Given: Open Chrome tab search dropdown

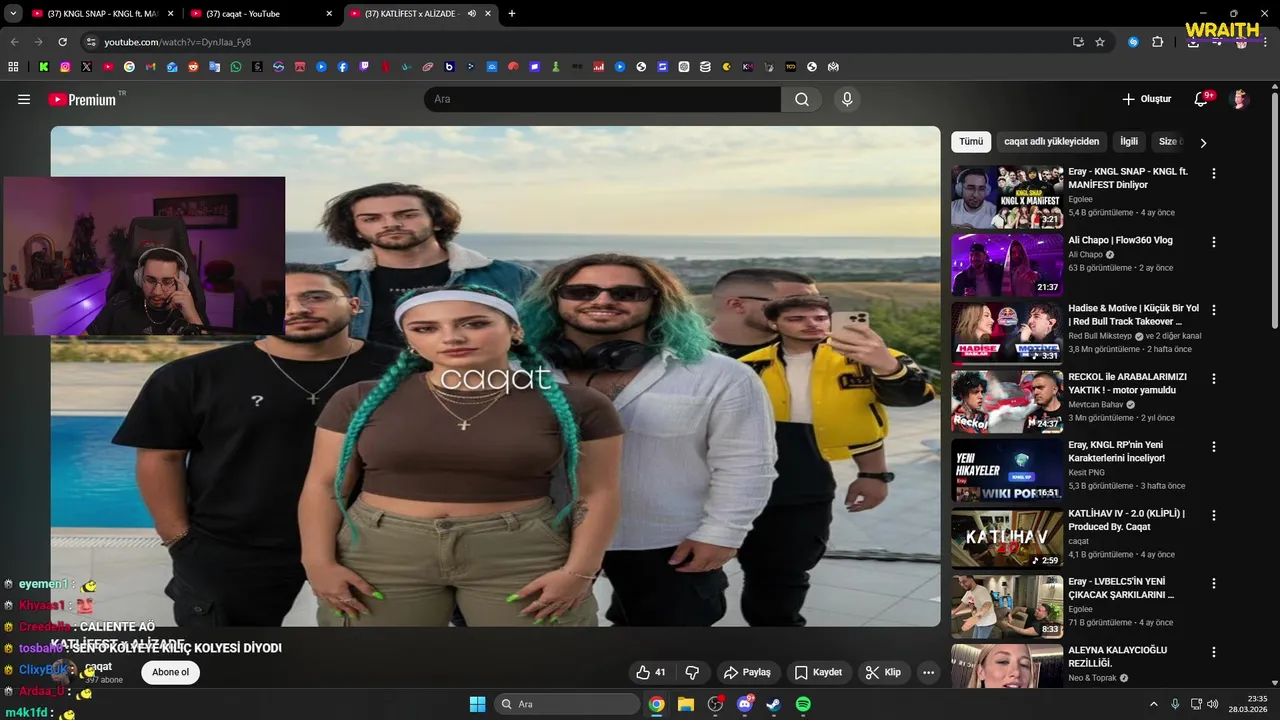Looking at the screenshot, I should pos(13,14).
